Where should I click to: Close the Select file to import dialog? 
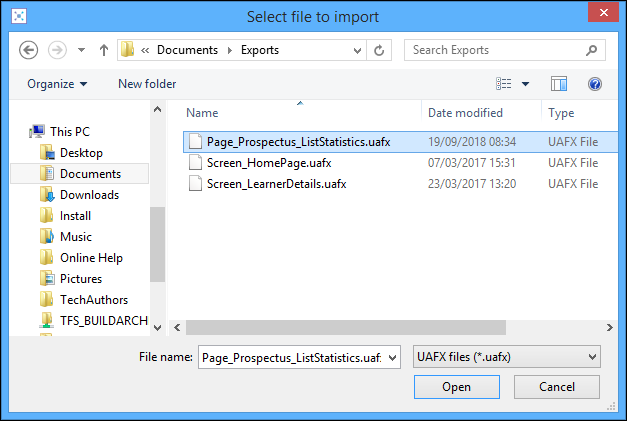point(603,12)
